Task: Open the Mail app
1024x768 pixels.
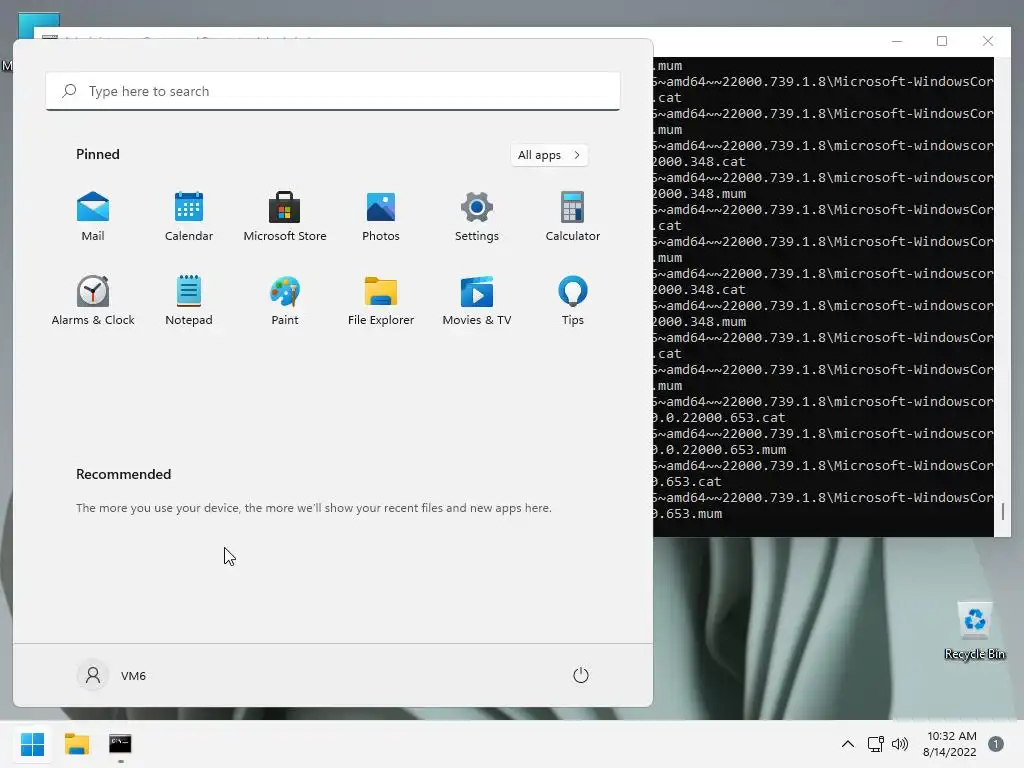Action: (x=93, y=216)
